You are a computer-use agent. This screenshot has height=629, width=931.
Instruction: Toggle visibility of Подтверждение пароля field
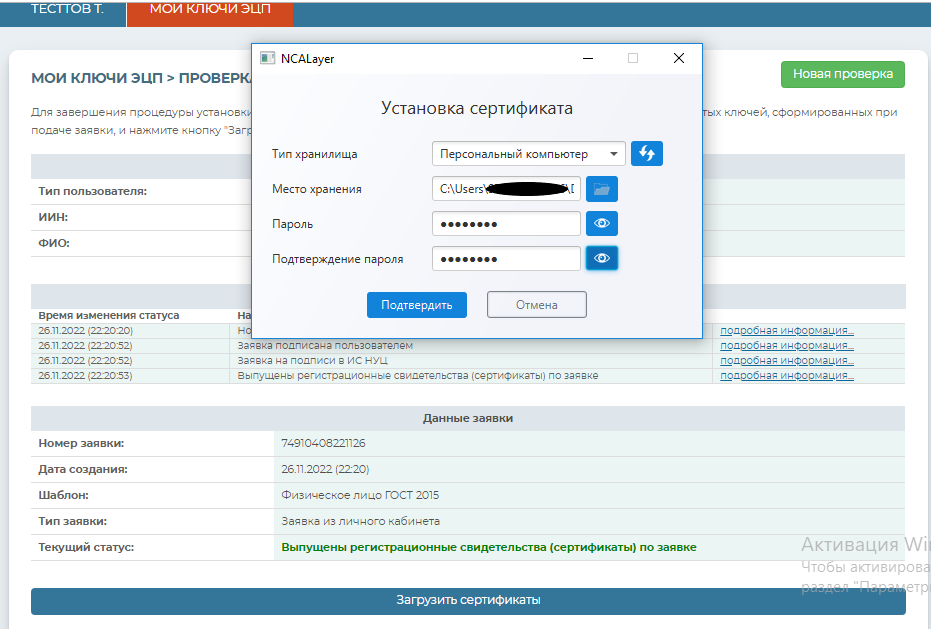pos(601,259)
